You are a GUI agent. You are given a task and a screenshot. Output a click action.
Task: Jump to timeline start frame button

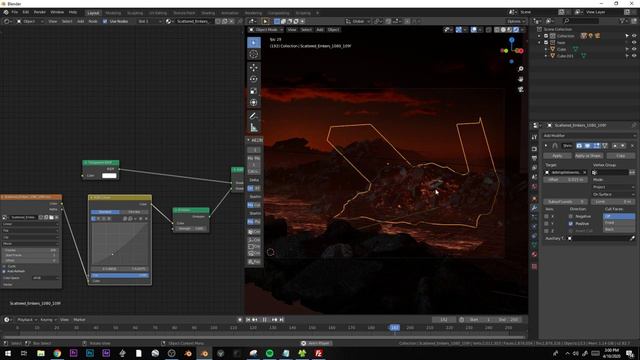[248, 320]
